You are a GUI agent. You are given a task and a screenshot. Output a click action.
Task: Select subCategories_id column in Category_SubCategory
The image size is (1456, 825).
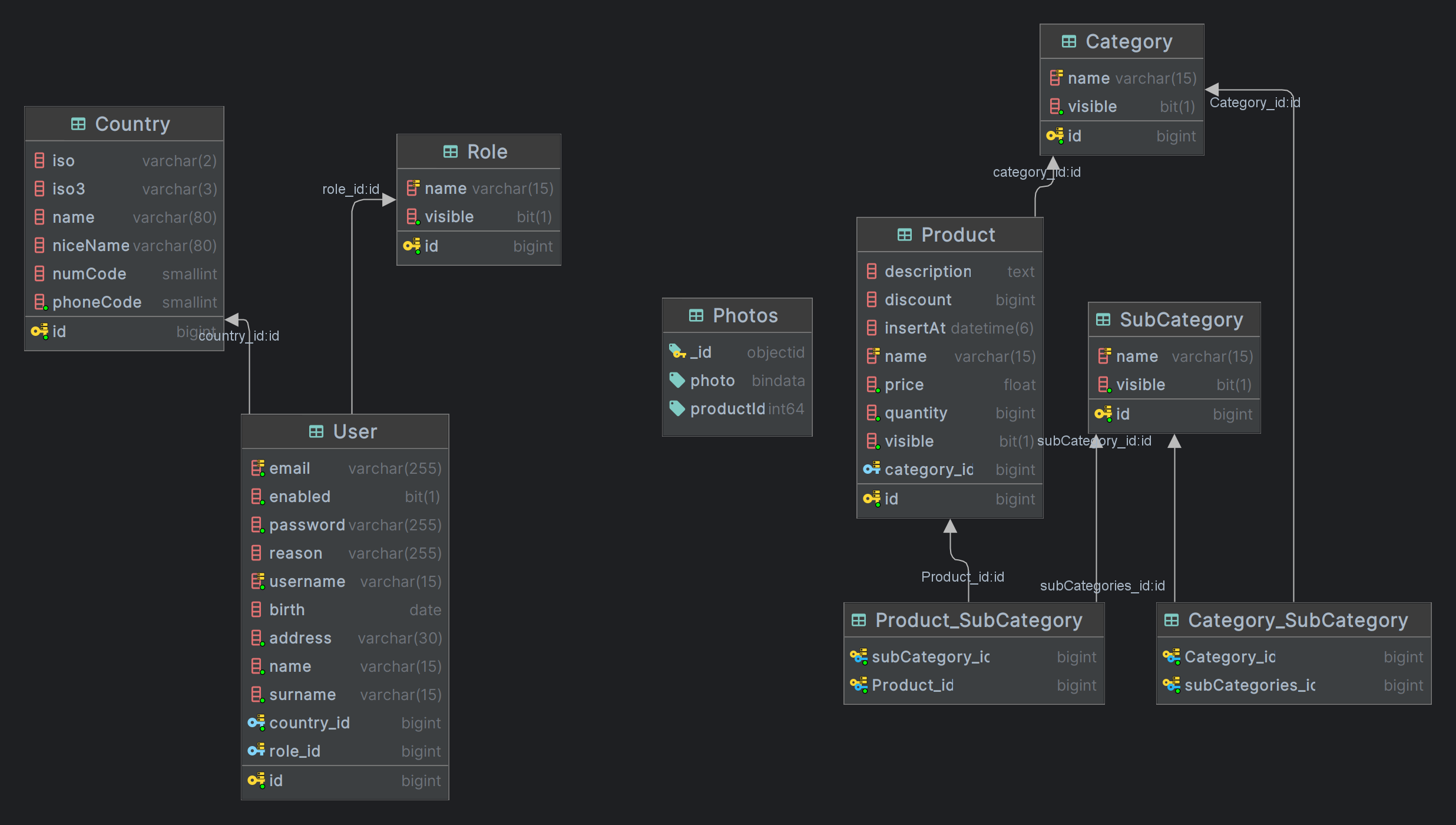tap(1249, 685)
